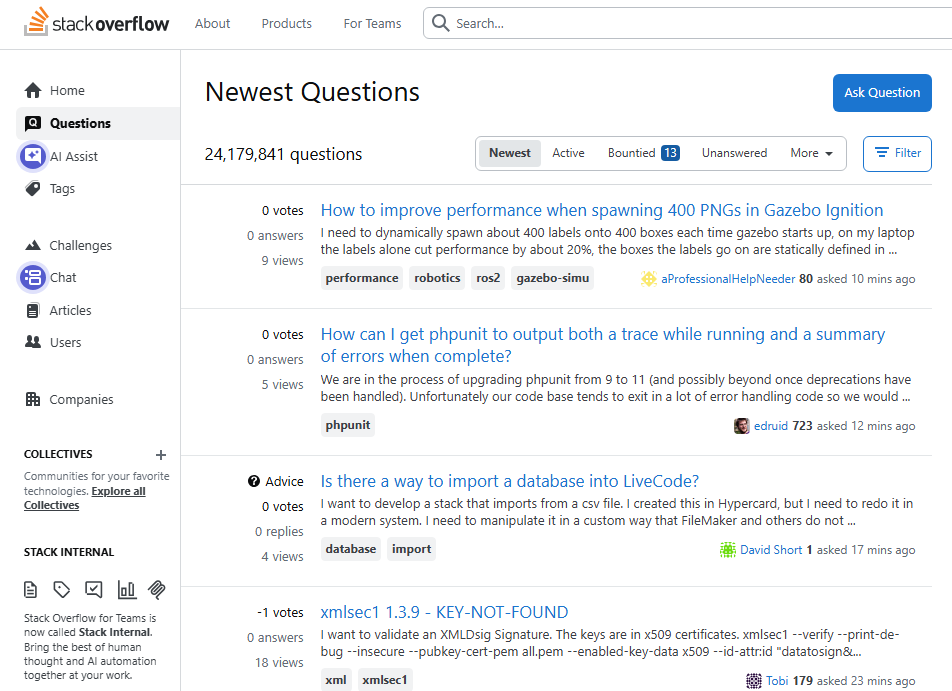This screenshot has height=691, width=952.
Task: Click the Stack Overflow logo
Action: pyautogui.click(x=96, y=22)
